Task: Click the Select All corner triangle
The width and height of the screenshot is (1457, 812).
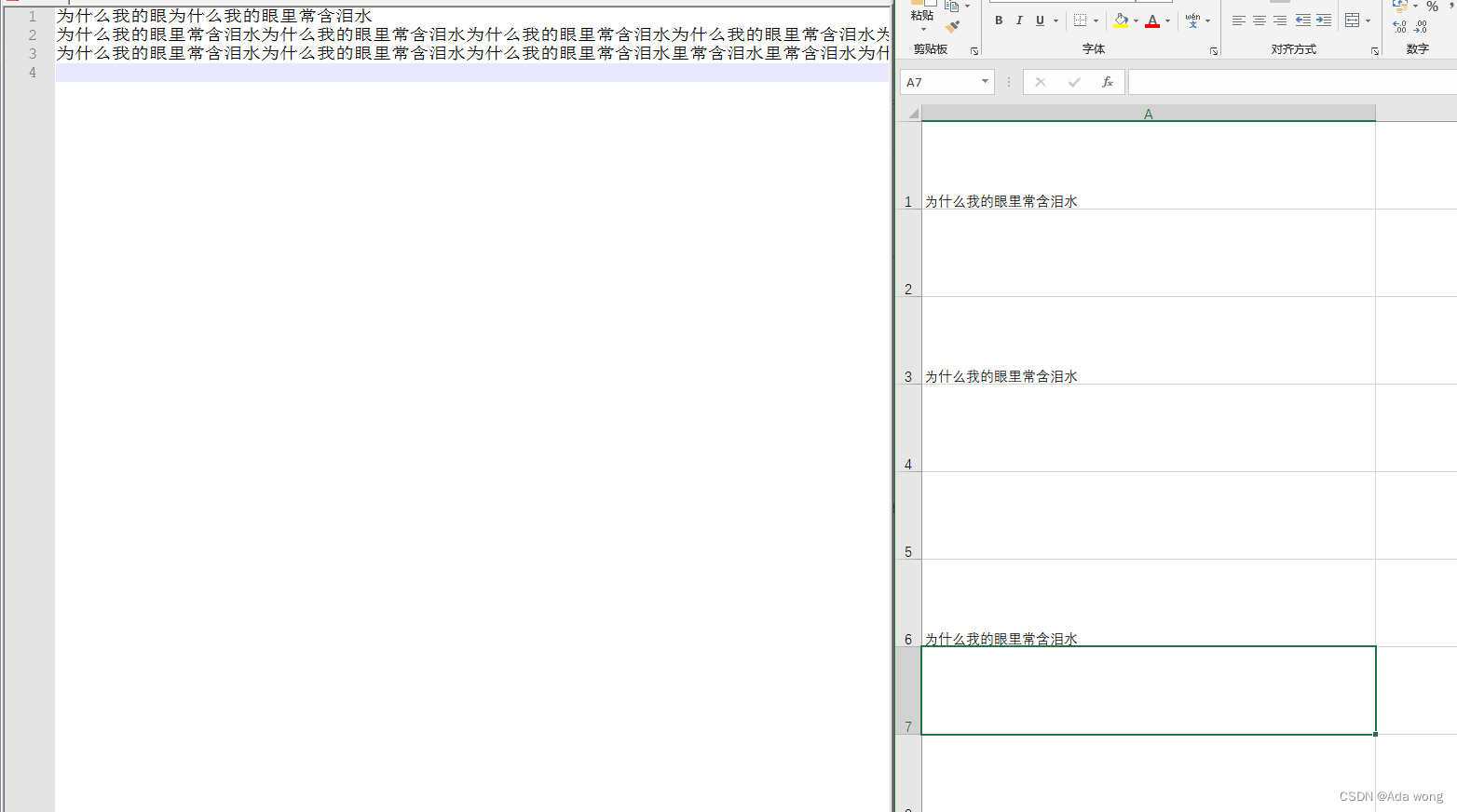Action: [913, 114]
